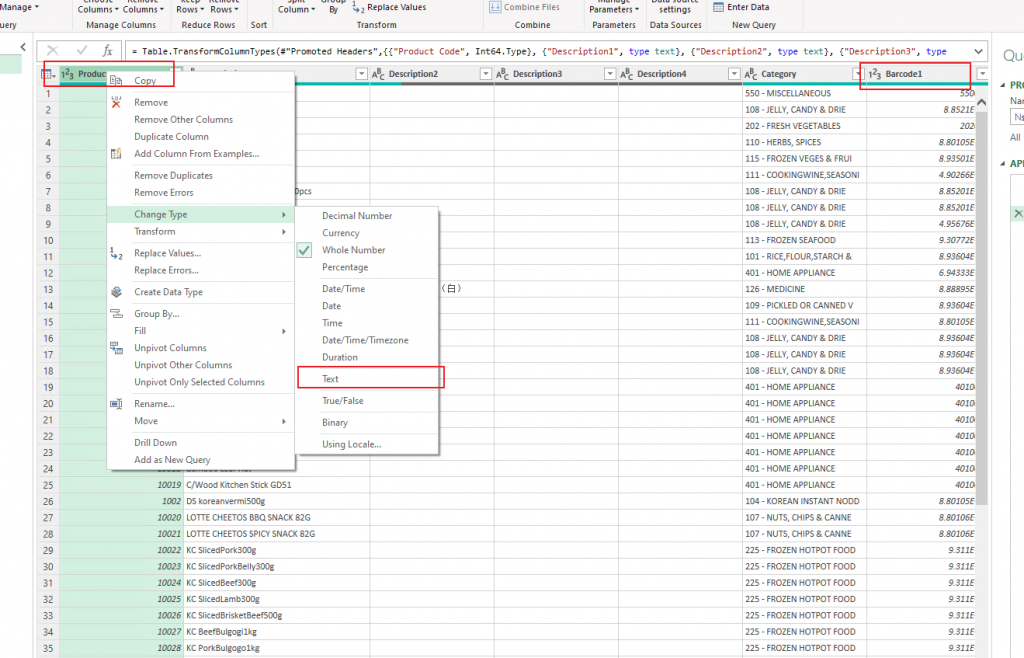Click the table icon in grid corner
The image size is (1024, 658).
47,74
